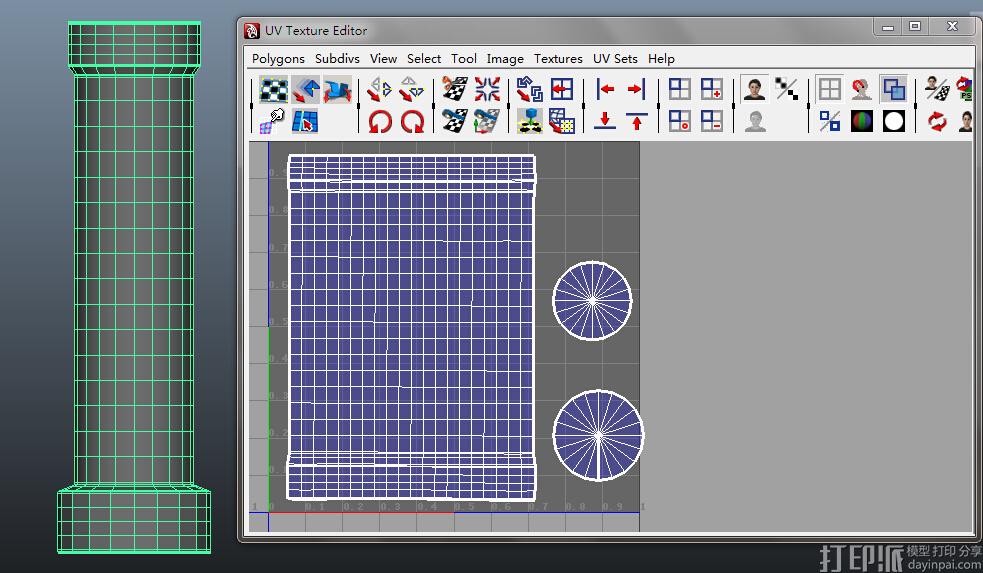Open the Polygons menu
The width and height of the screenshot is (983, 573).
click(278, 58)
